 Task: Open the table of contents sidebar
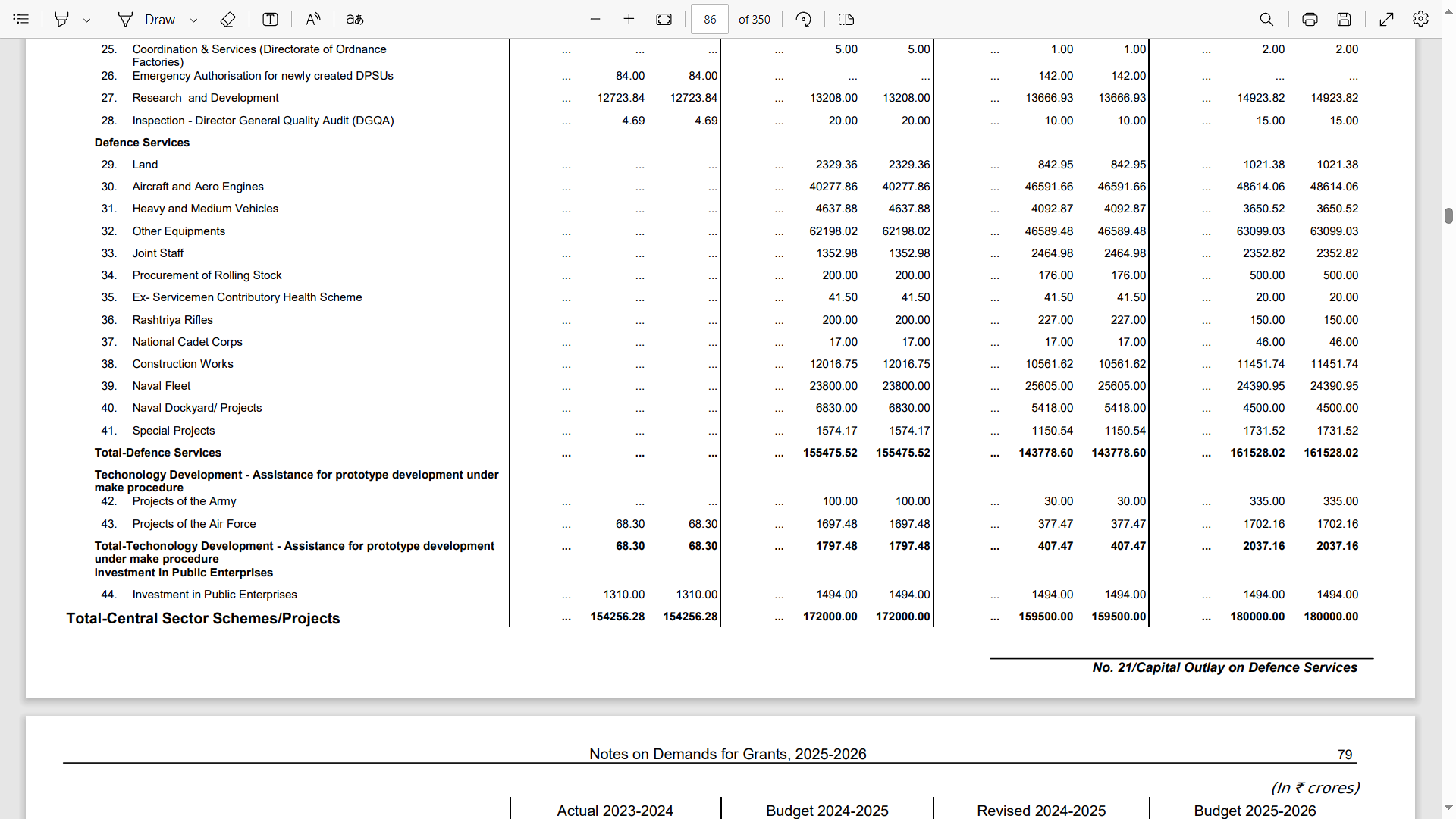(21, 19)
